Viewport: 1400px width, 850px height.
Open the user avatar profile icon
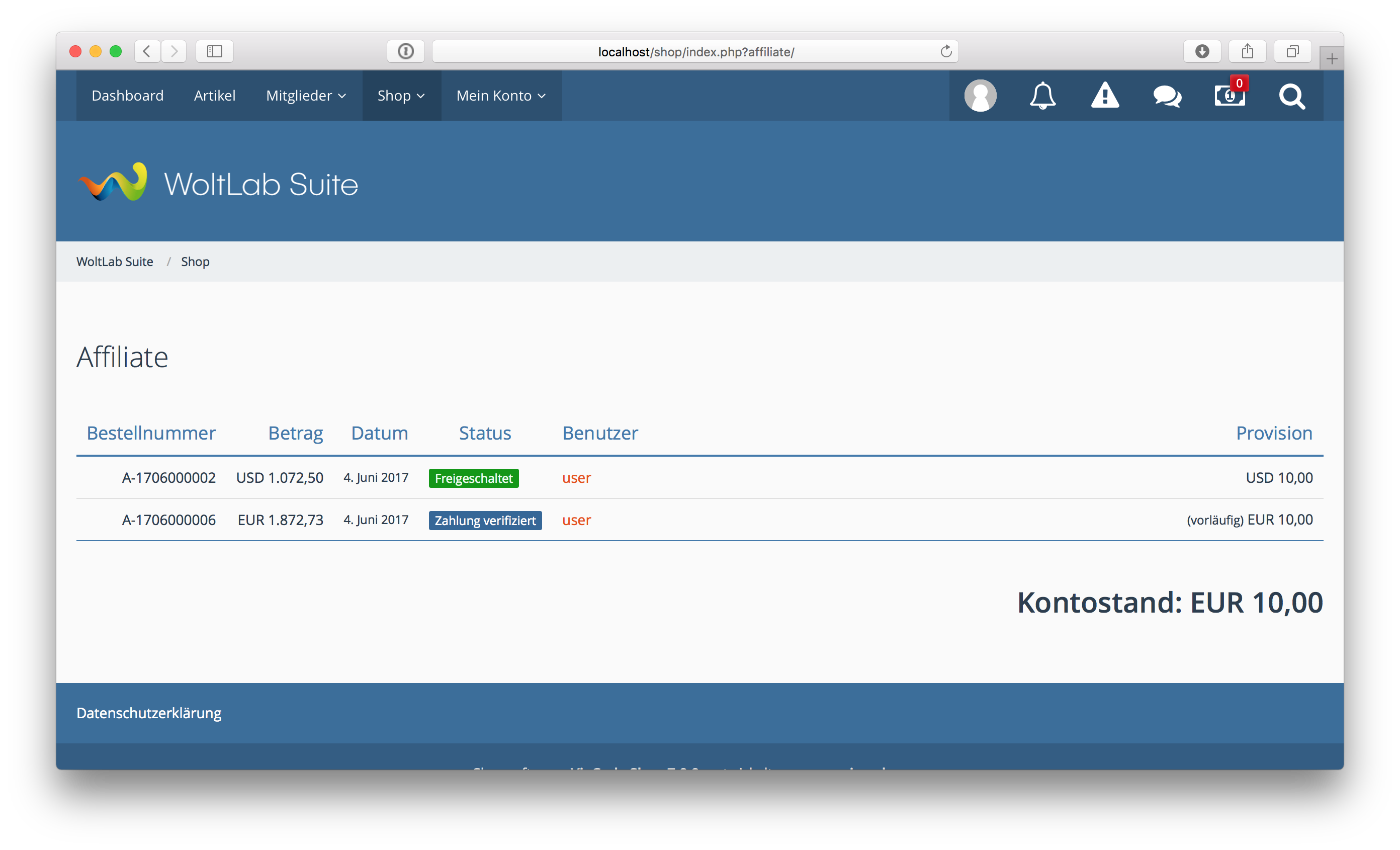980,96
